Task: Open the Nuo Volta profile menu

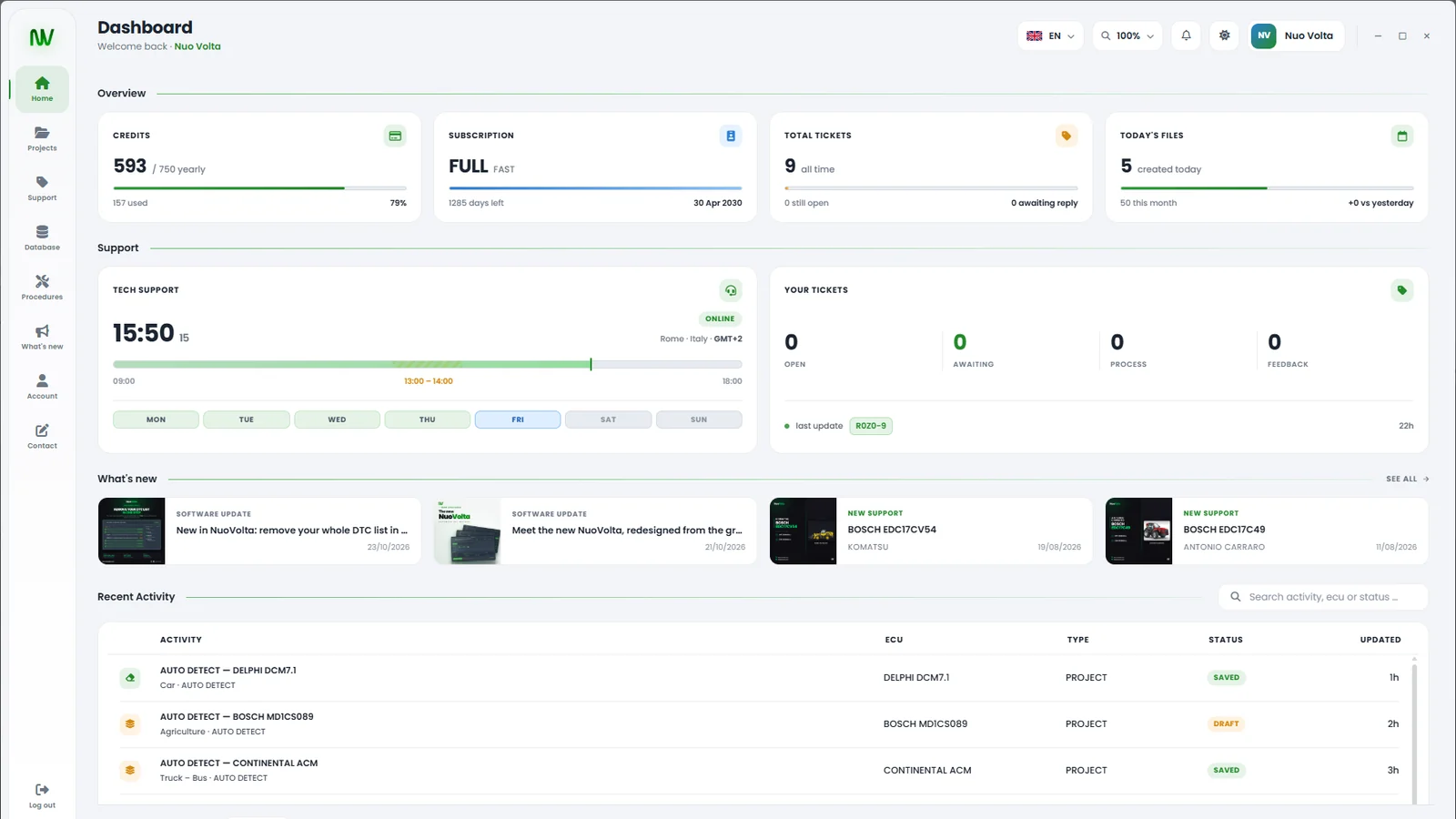Action: click(x=1296, y=35)
